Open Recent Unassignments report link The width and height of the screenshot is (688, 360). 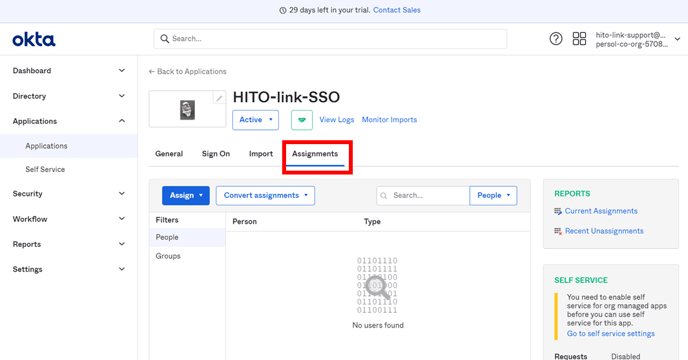pyautogui.click(x=604, y=231)
